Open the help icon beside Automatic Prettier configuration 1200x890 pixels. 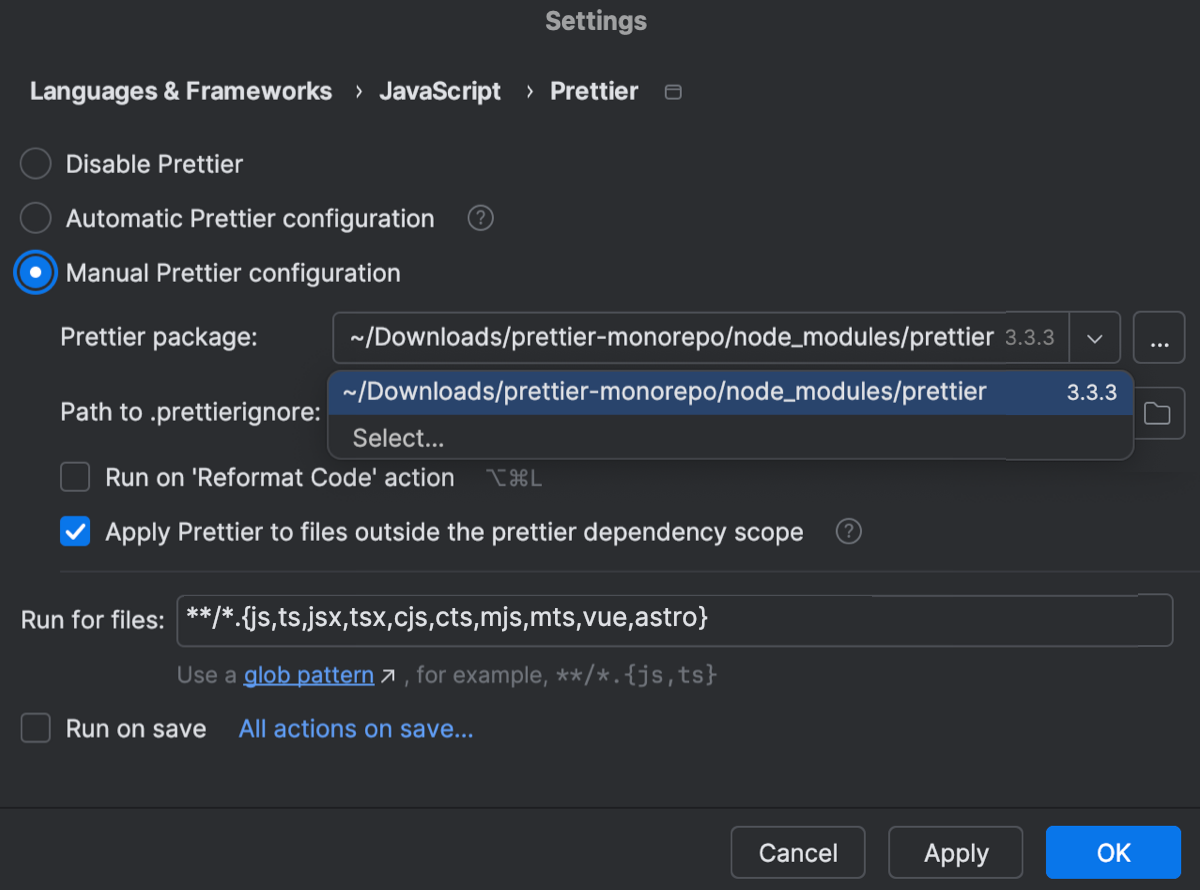point(480,218)
